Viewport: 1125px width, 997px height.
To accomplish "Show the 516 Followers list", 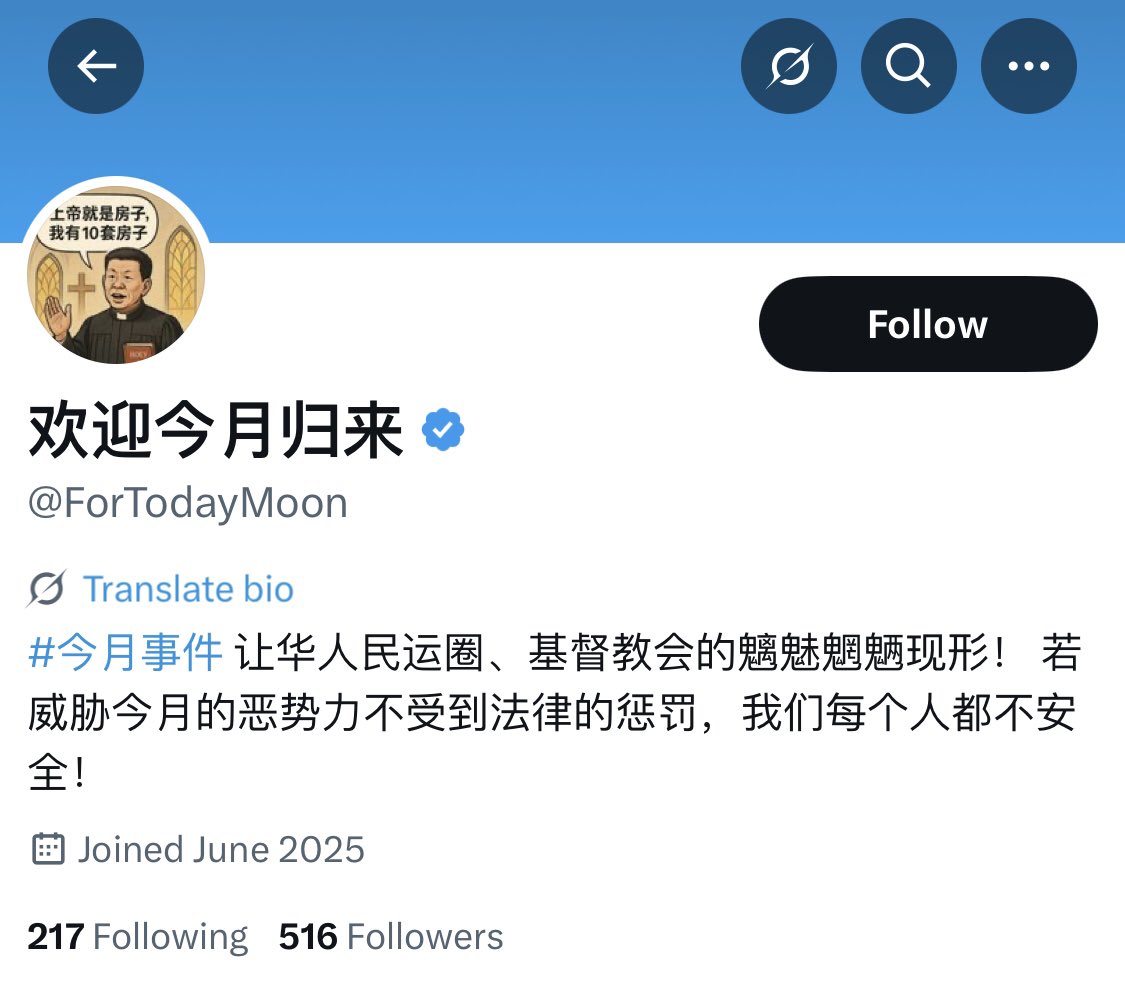I will click(x=391, y=937).
